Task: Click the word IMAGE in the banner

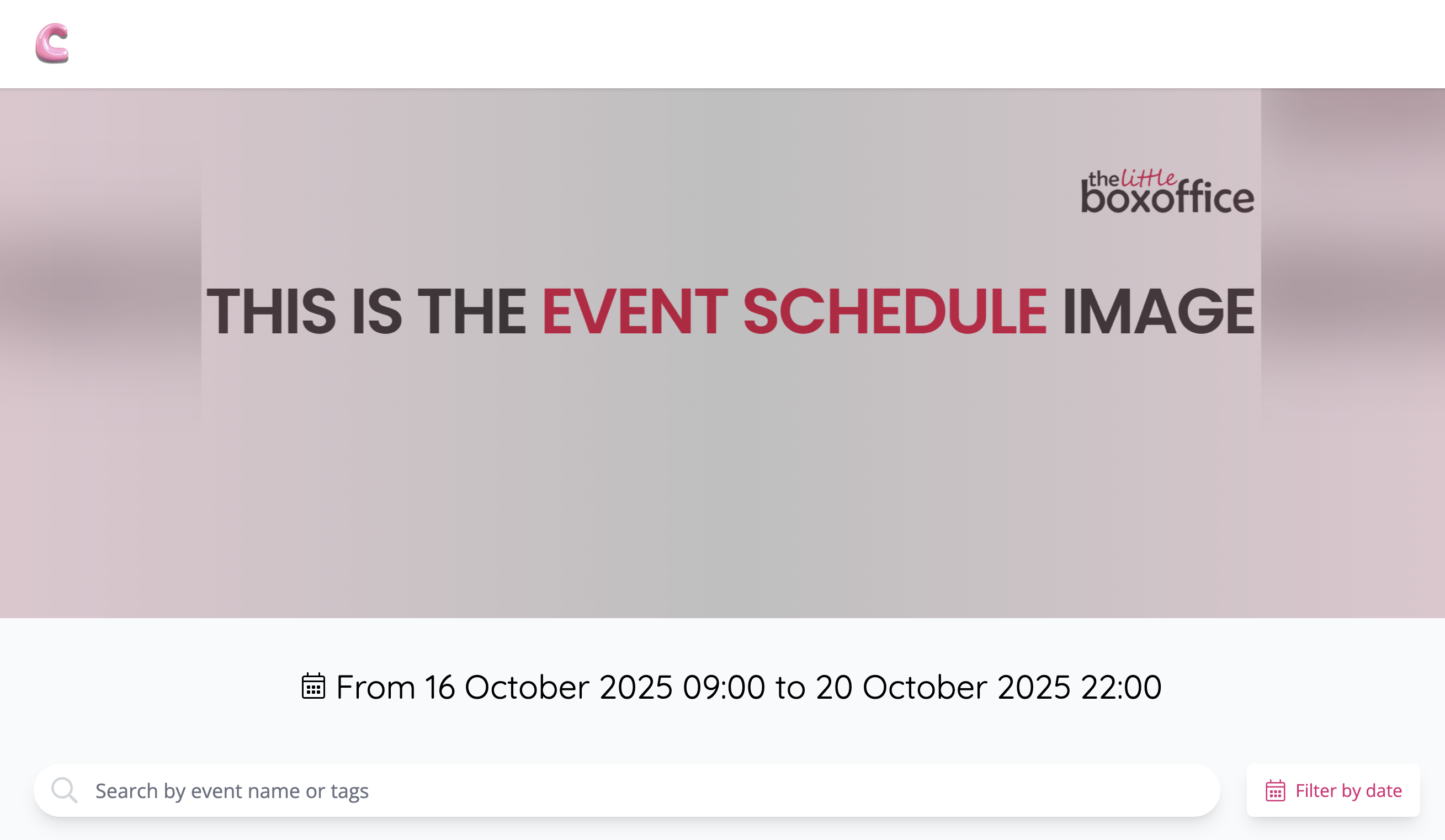Action: tap(1159, 311)
